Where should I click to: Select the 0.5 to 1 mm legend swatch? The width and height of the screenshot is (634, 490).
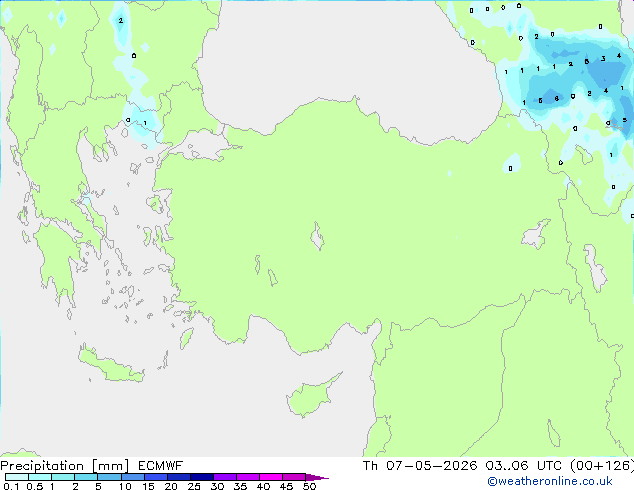40,477
